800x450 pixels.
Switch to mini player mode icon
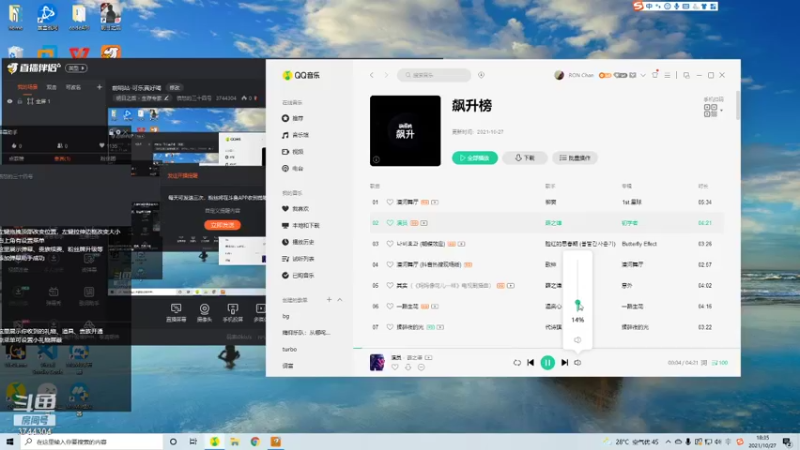click(x=686, y=75)
